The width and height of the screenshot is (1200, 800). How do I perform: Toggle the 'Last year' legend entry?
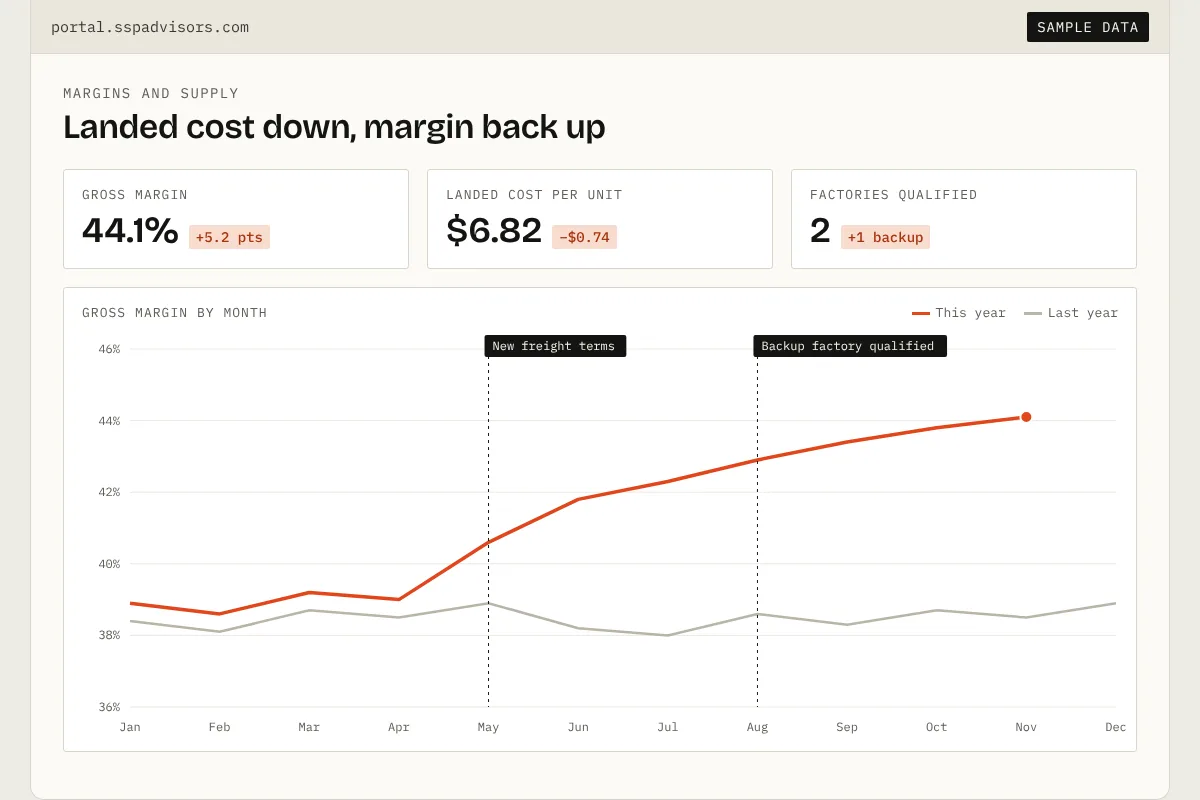[x=1071, y=313]
